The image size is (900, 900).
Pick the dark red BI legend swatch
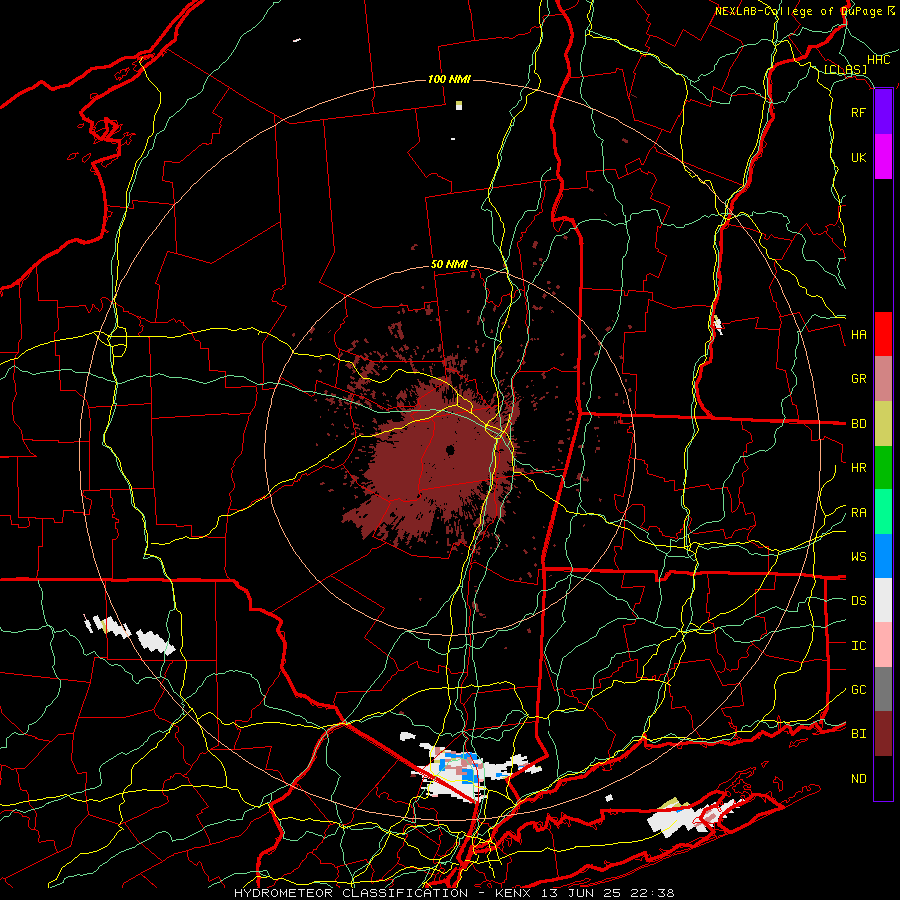883,734
